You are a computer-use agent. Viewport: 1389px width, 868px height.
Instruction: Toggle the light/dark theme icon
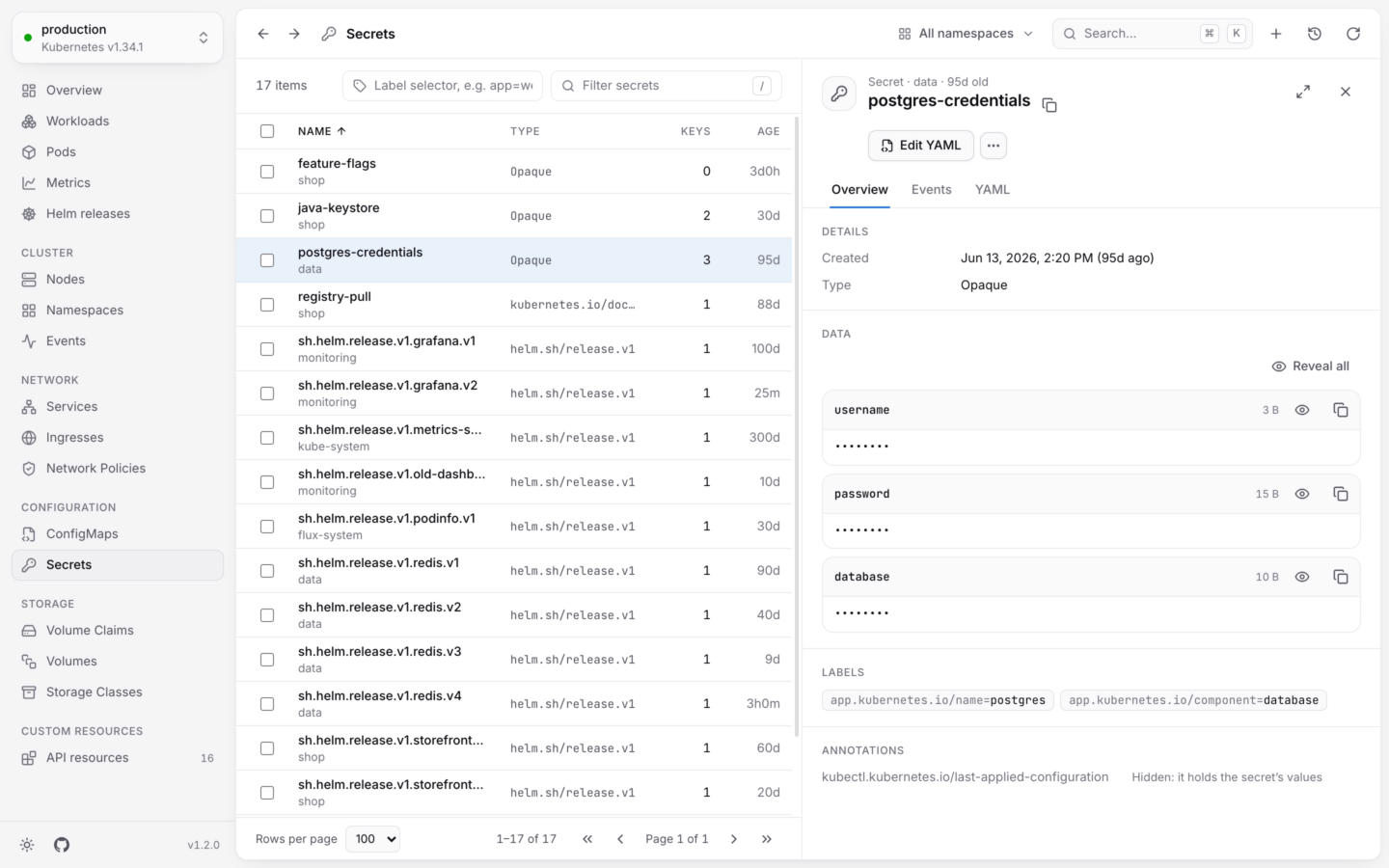pyautogui.click(x=27, y=845)
